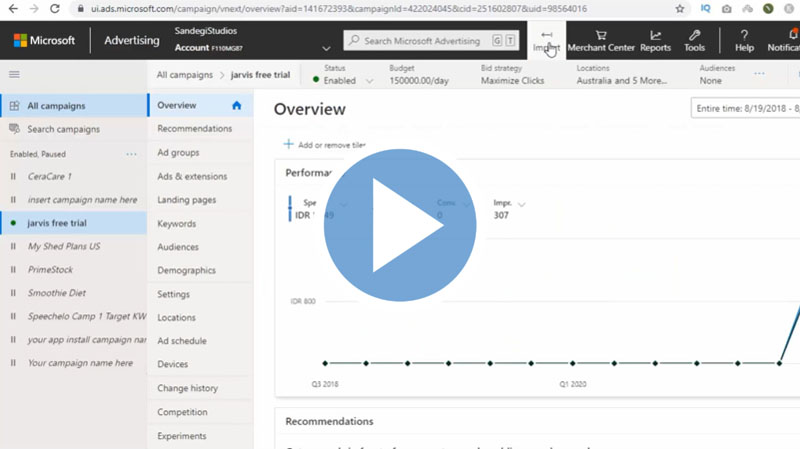Click the paused icon beside PrimeStock
800x449 pixels.
pos(13,269)
